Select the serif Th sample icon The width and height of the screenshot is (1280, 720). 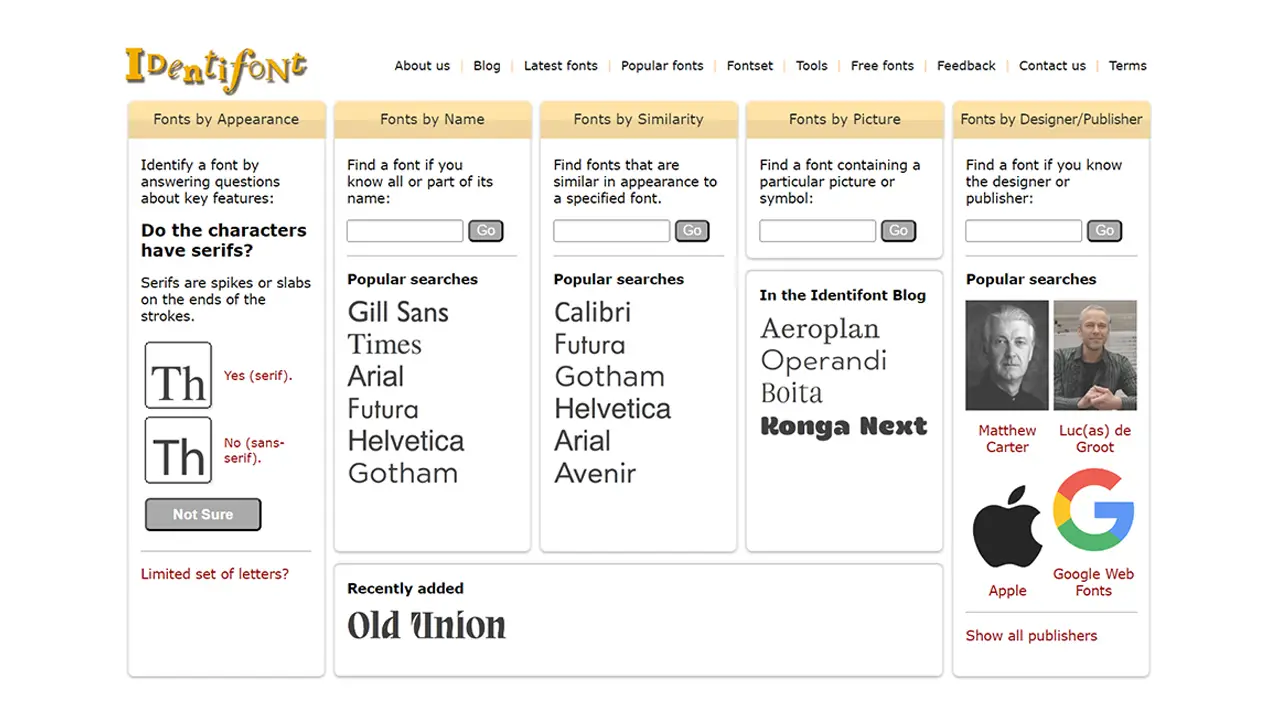[x=178, y=375]
